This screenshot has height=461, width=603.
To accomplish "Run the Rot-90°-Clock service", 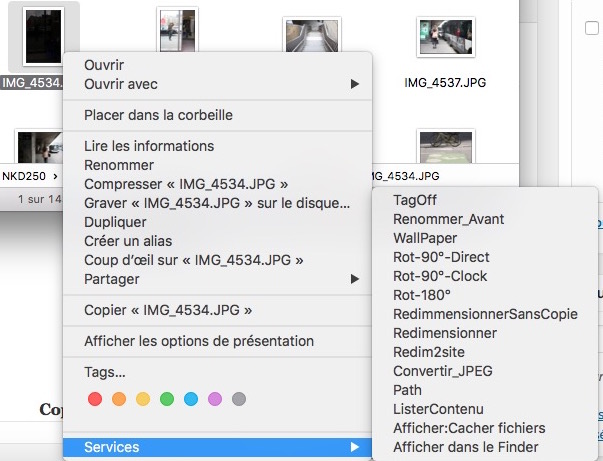I will pyautogui.click(x=440, y=276).
